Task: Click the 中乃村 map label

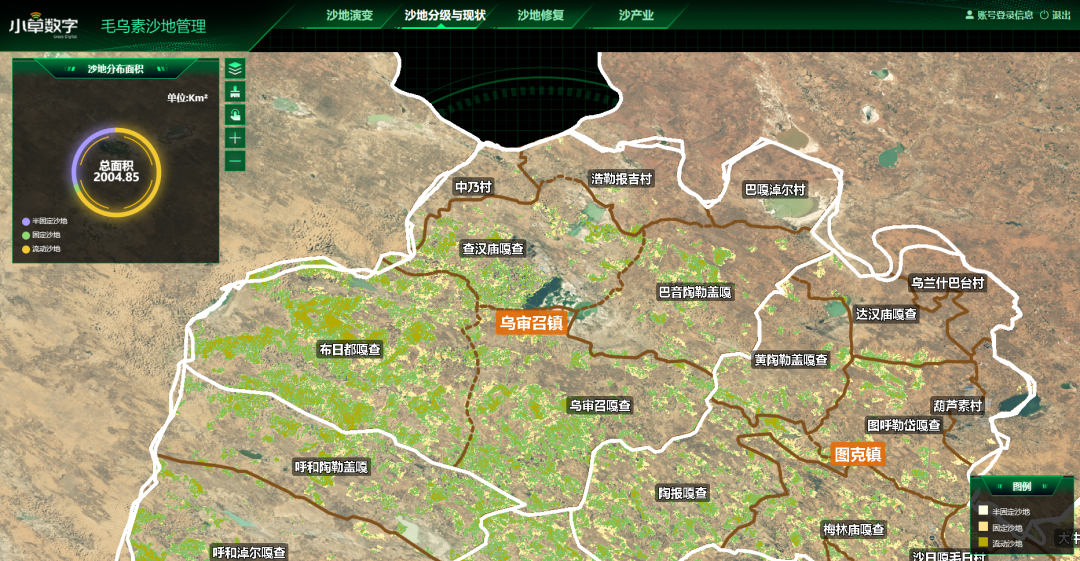Action: 473,187
